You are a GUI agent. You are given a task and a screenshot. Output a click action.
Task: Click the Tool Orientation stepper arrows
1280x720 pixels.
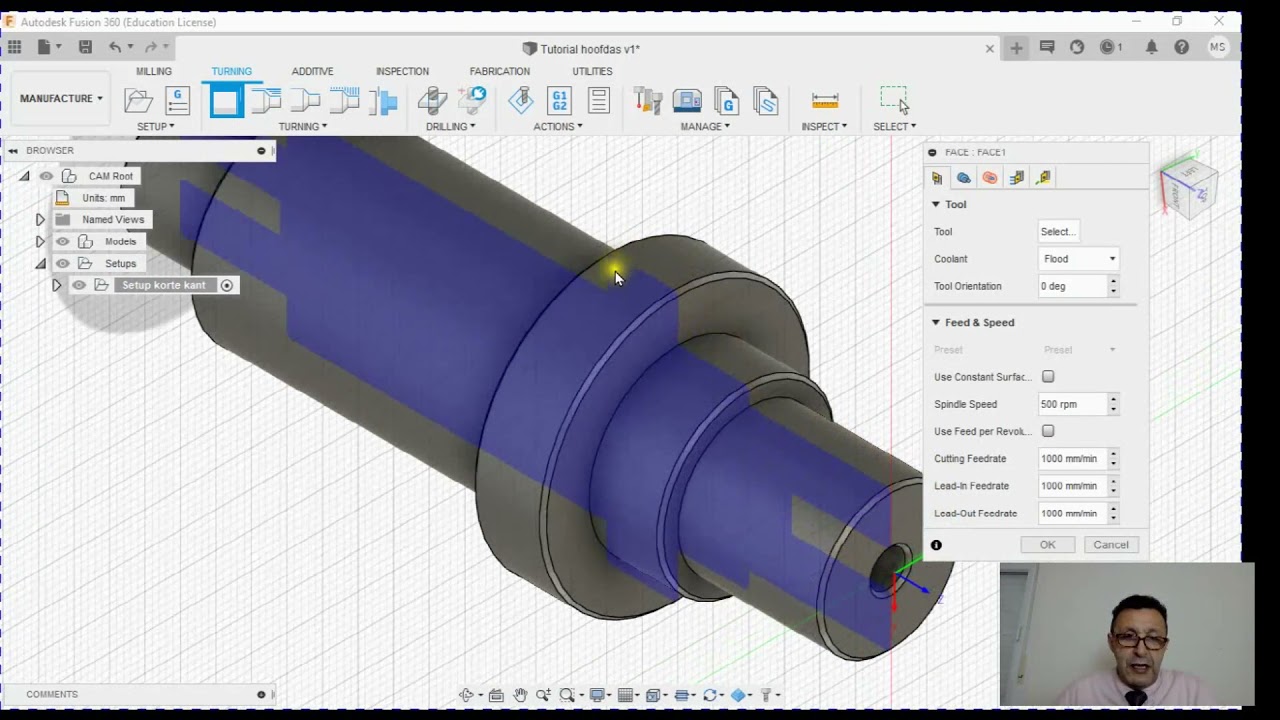click(x=1113, y=286)
